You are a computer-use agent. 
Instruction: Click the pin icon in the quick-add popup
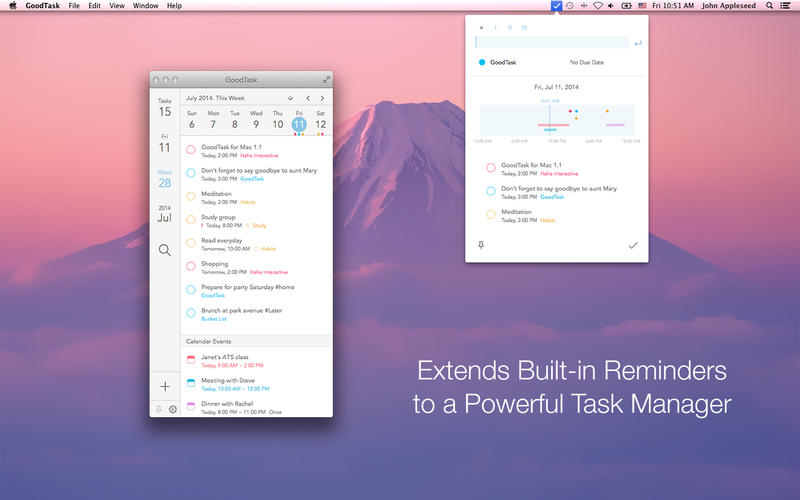[x=481, y=245]
